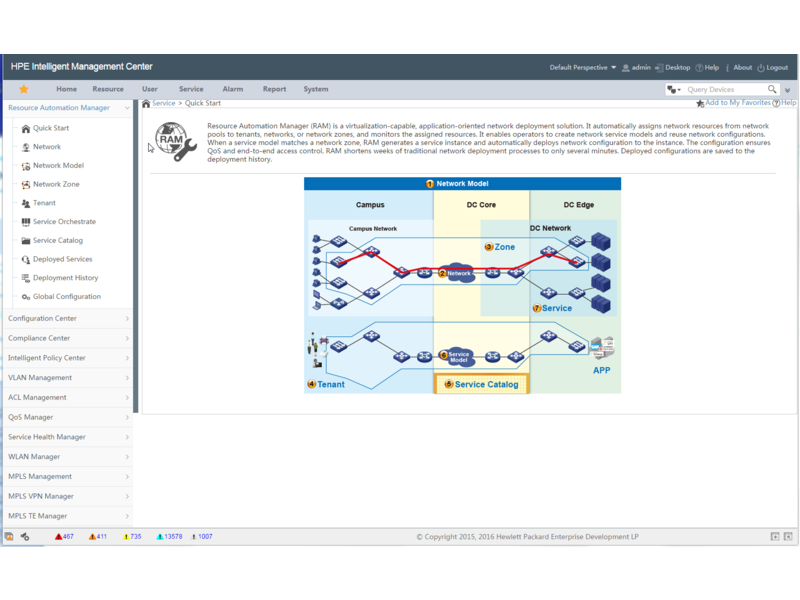Click the bottom-right plus panel icon
Viewport: 800px width, 600px height.
[x=775, y=537]
